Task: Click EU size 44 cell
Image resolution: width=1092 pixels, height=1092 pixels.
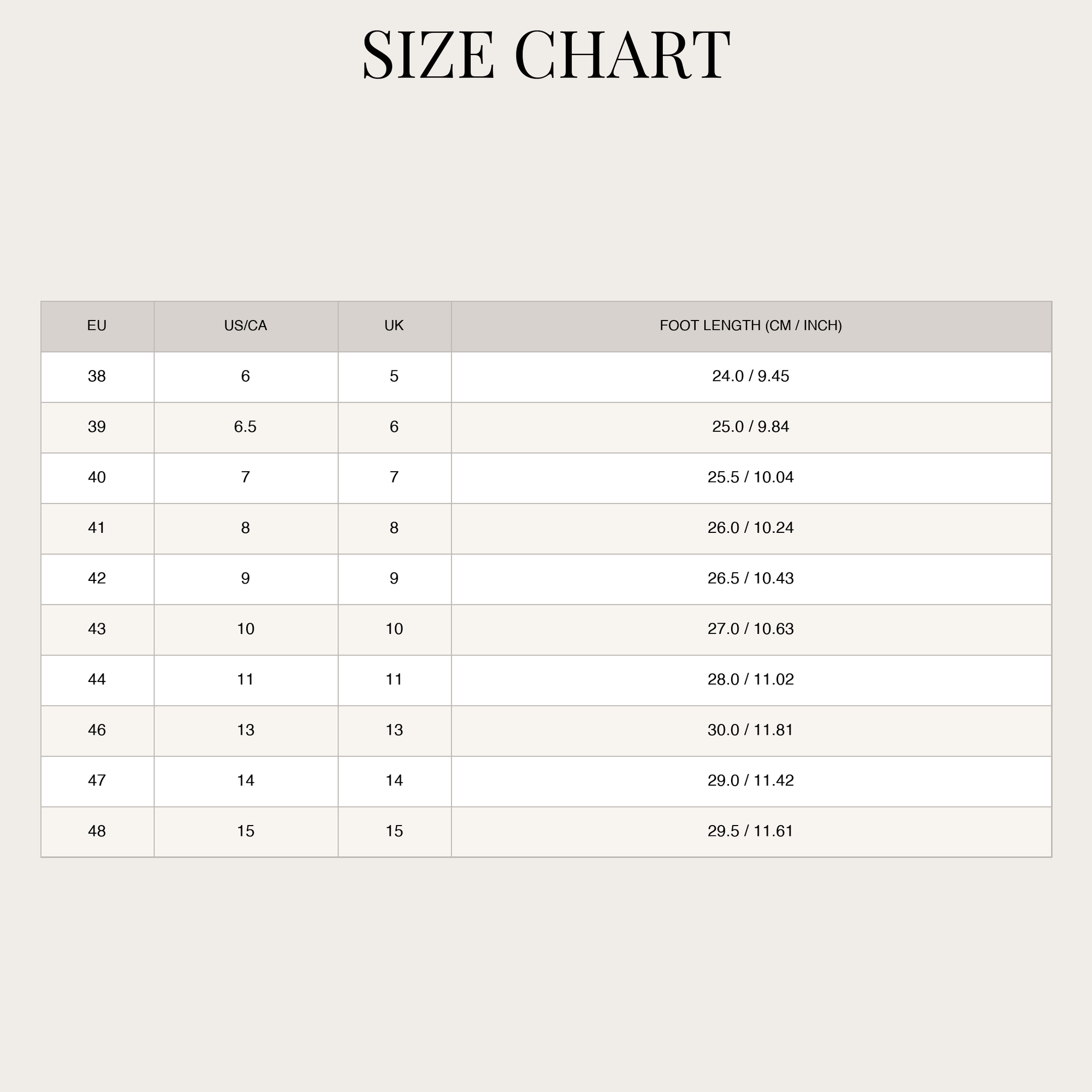Action: (x=97, y=680)
